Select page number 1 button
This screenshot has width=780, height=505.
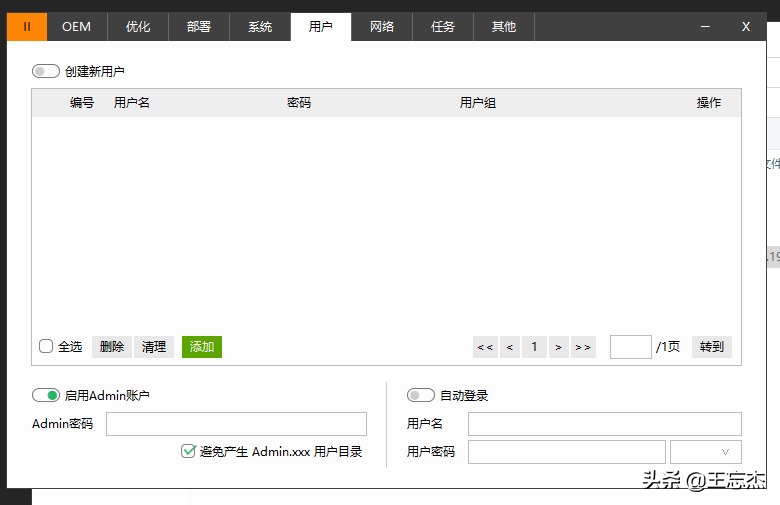click(x=534, y=347)
